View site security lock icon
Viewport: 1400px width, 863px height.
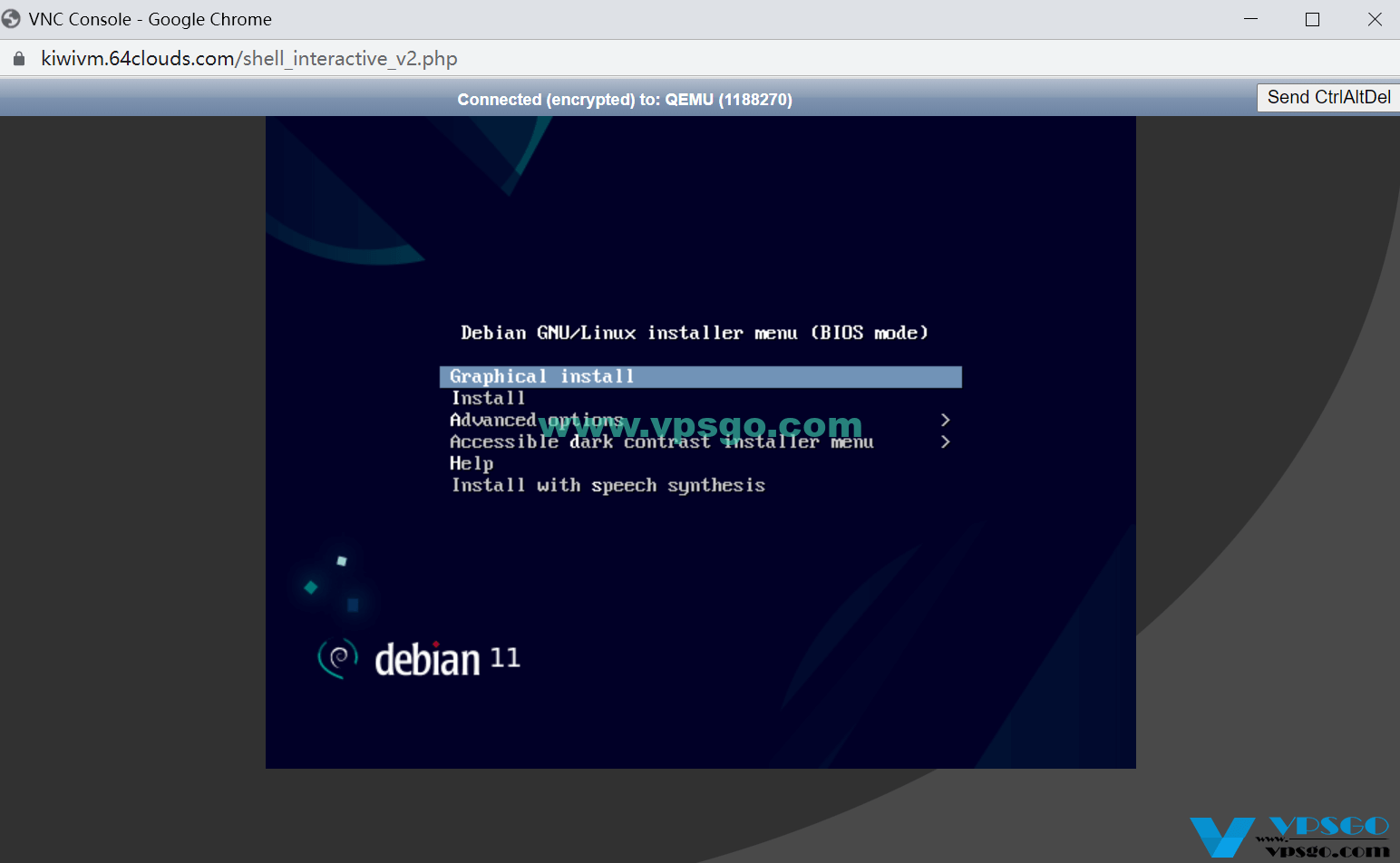pyautogui.click(x=19, y=59)
